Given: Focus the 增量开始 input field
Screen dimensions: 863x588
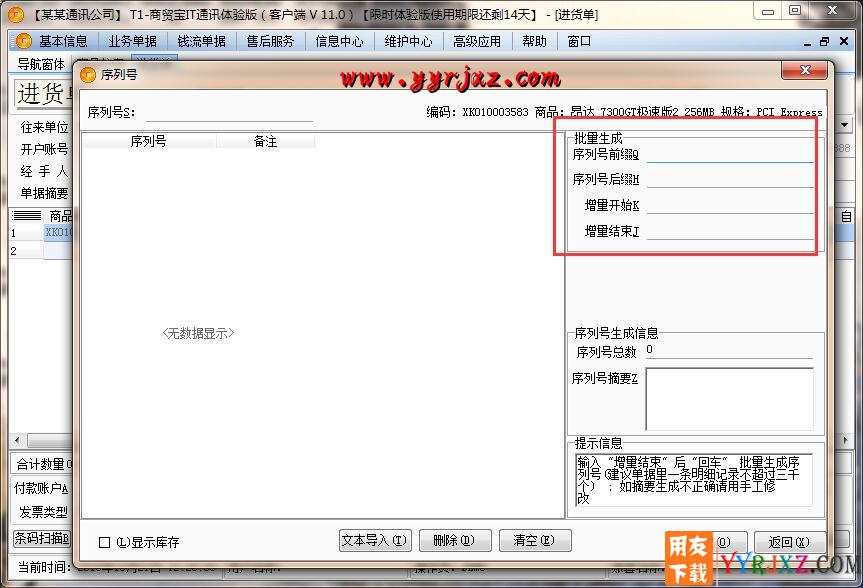Looking at the screenshot, I should pos(729,206).
